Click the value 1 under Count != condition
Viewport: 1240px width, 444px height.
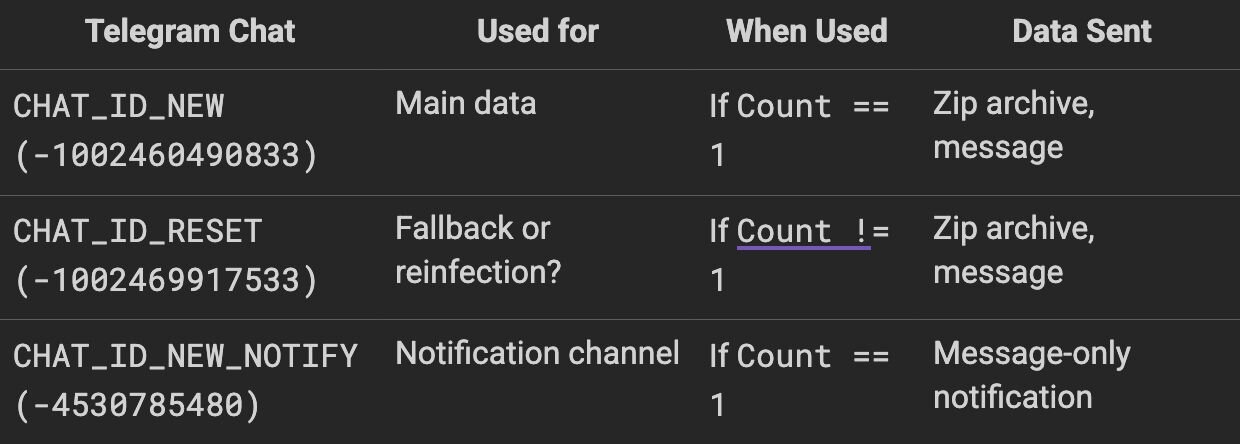point(717,281)
